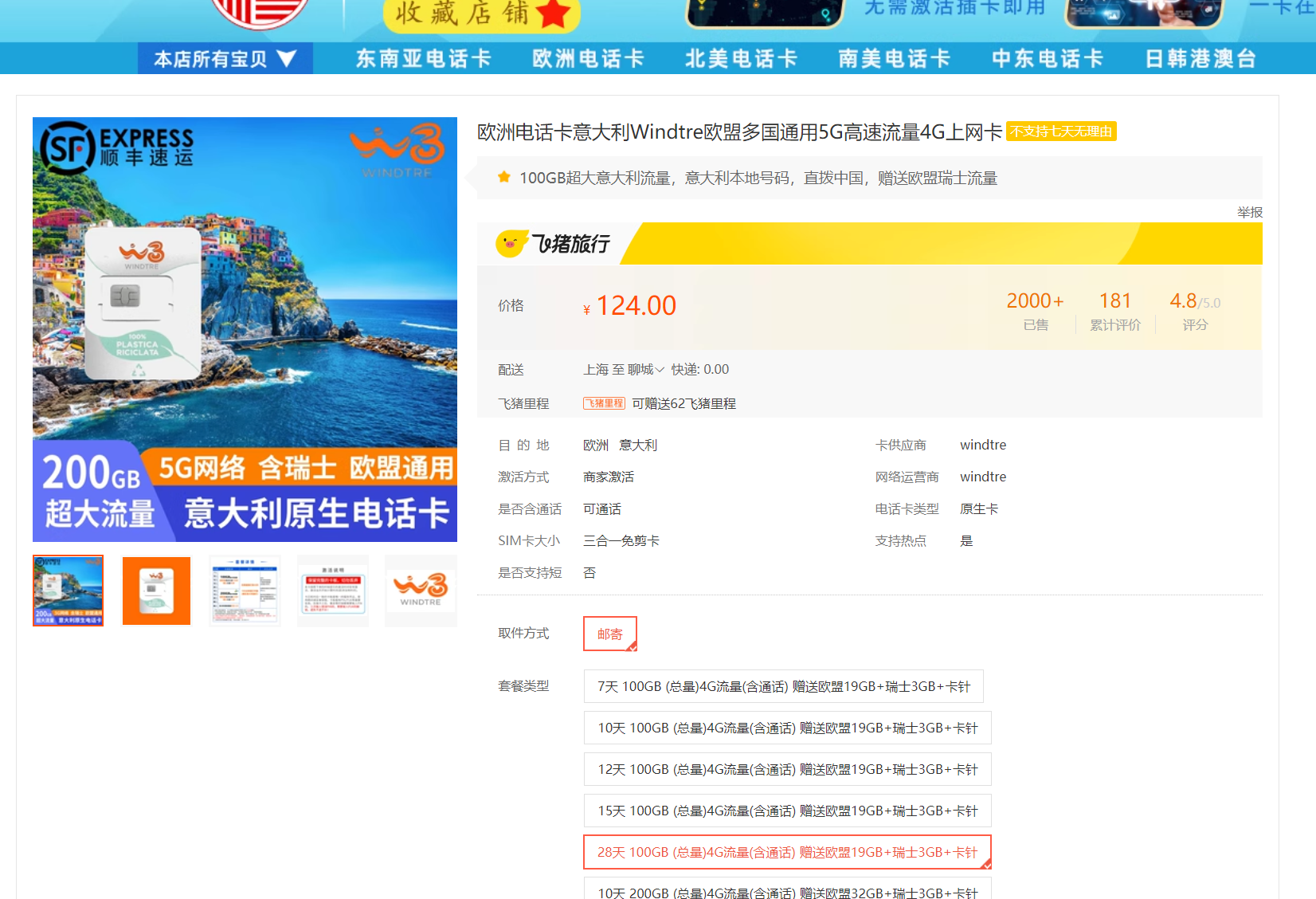This screenshot has width=1316, height=899.
Task: Click the 快递: 0.00 shipping fee text
Action: tap(700, 370)
